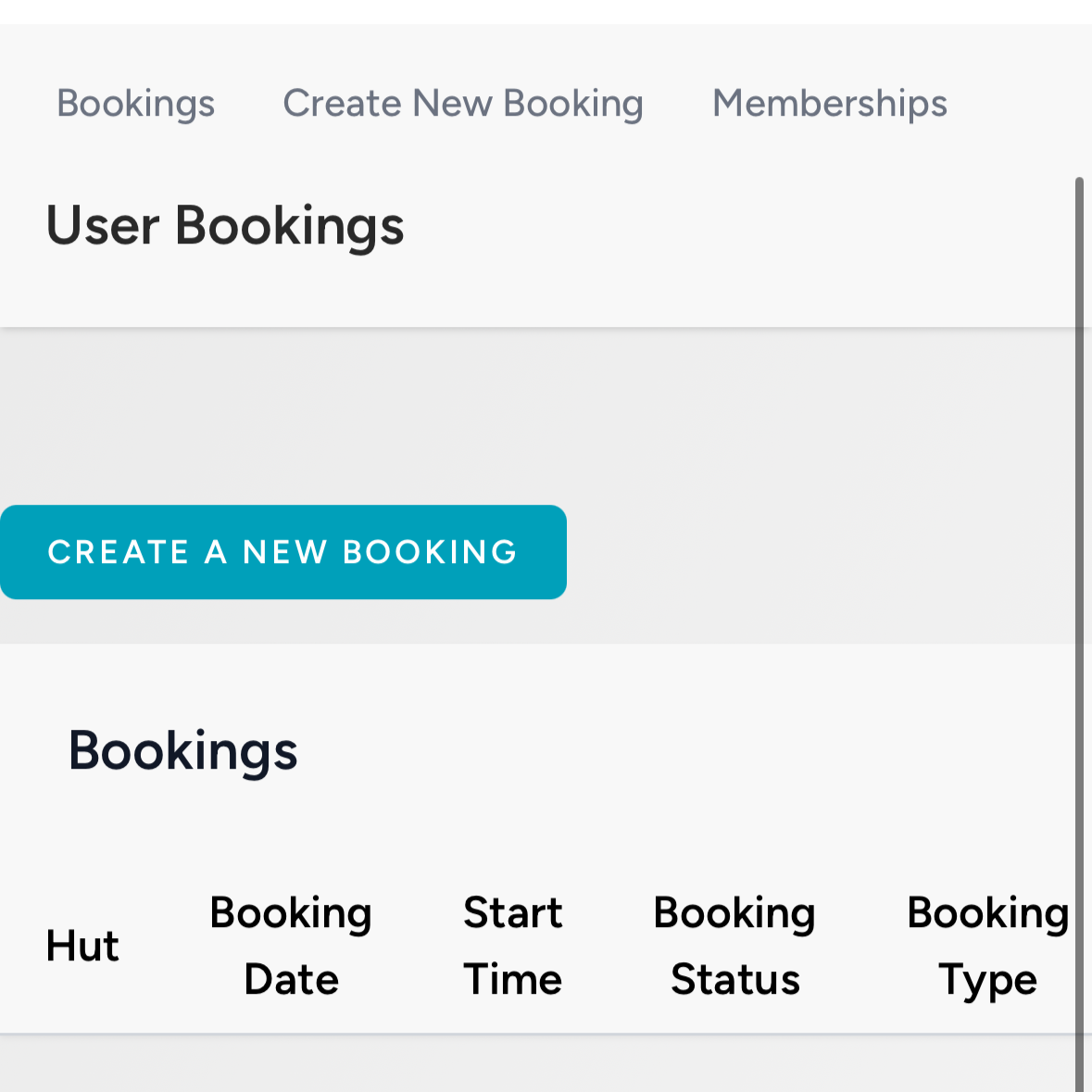
Task: Click the Booking Status column header
Action: (734, 946)
